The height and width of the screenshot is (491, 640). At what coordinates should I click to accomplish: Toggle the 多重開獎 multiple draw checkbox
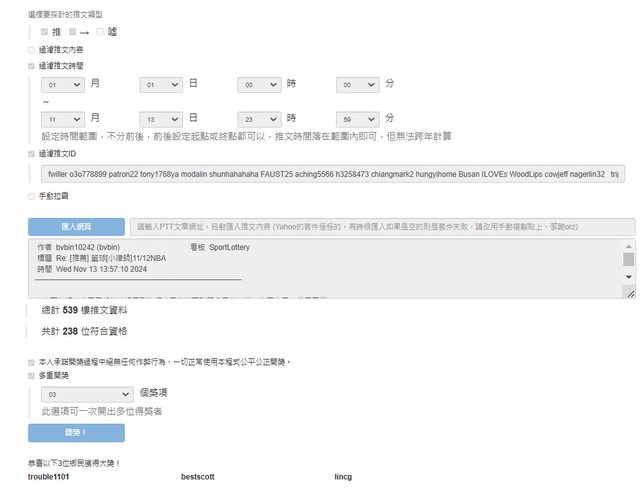point(31,376)
